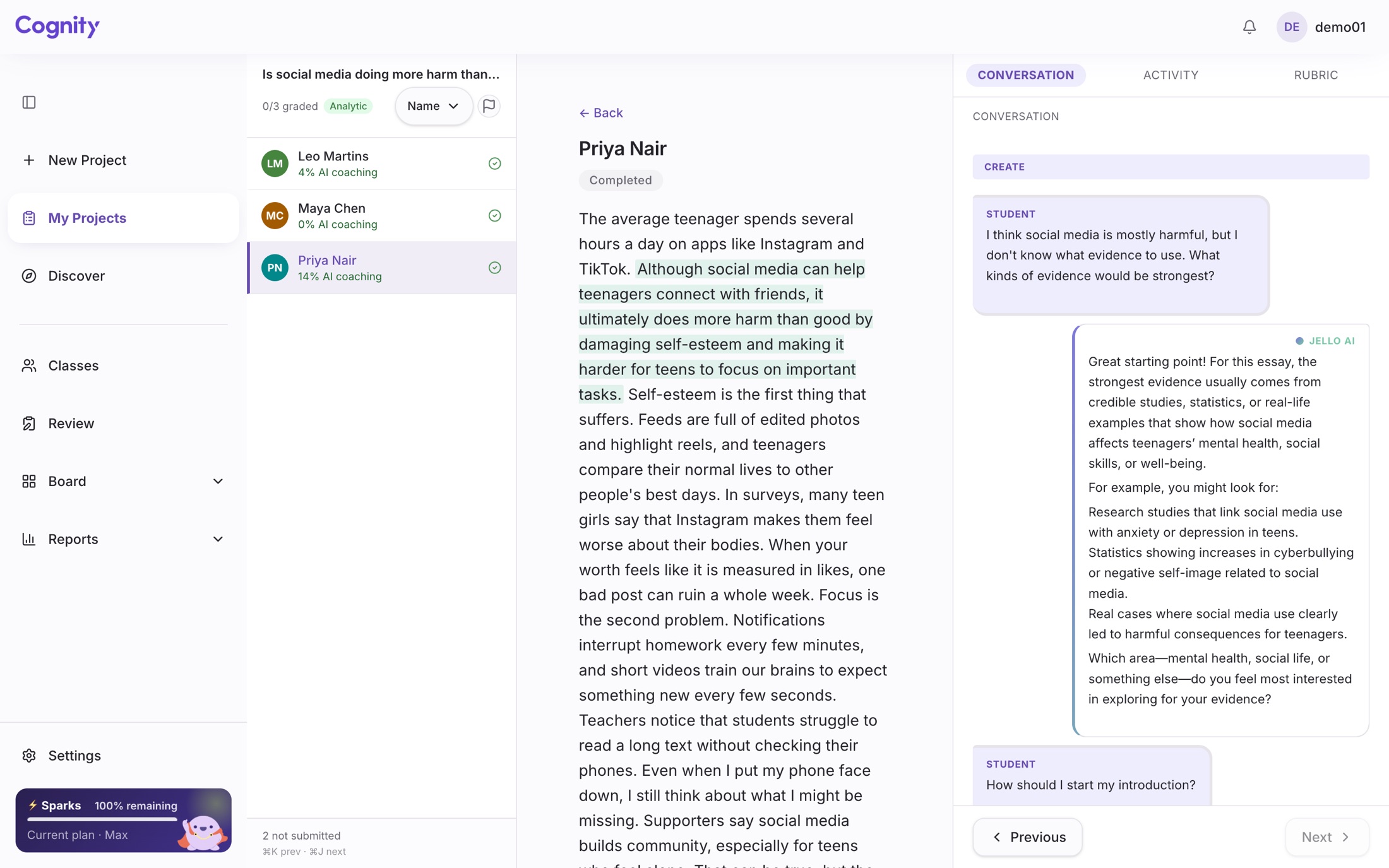This screenshot has height=868, width=1389.
Task: Toggle the sidebar collapse icon
Action: point(29,102)
